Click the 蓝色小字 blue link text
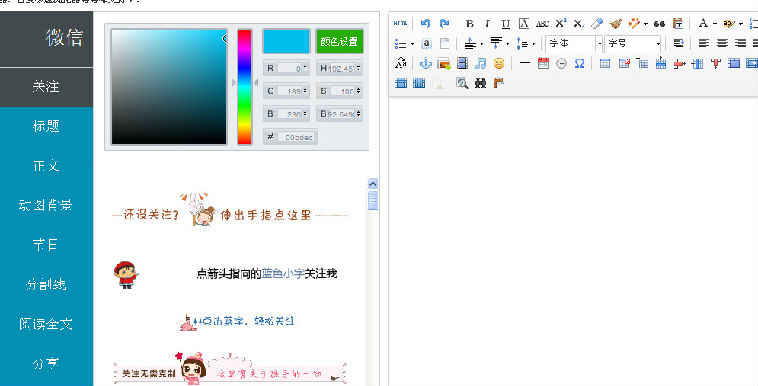Image resolution: width=758 pixels, height=386 pixels. point(283,274)
